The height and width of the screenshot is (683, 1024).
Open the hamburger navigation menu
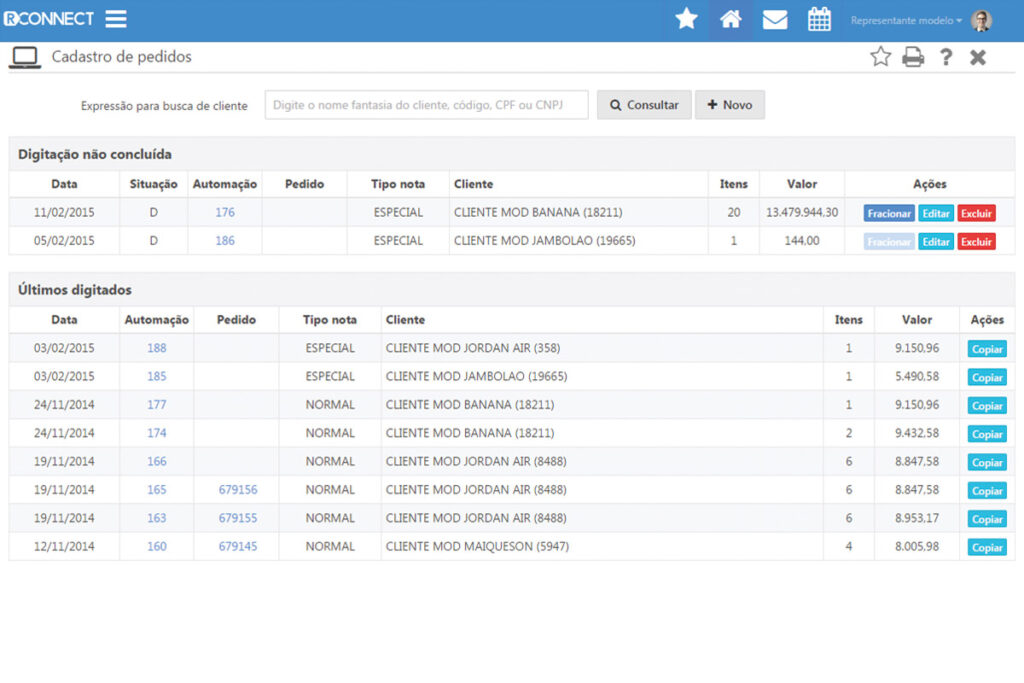tap(116, 19)
